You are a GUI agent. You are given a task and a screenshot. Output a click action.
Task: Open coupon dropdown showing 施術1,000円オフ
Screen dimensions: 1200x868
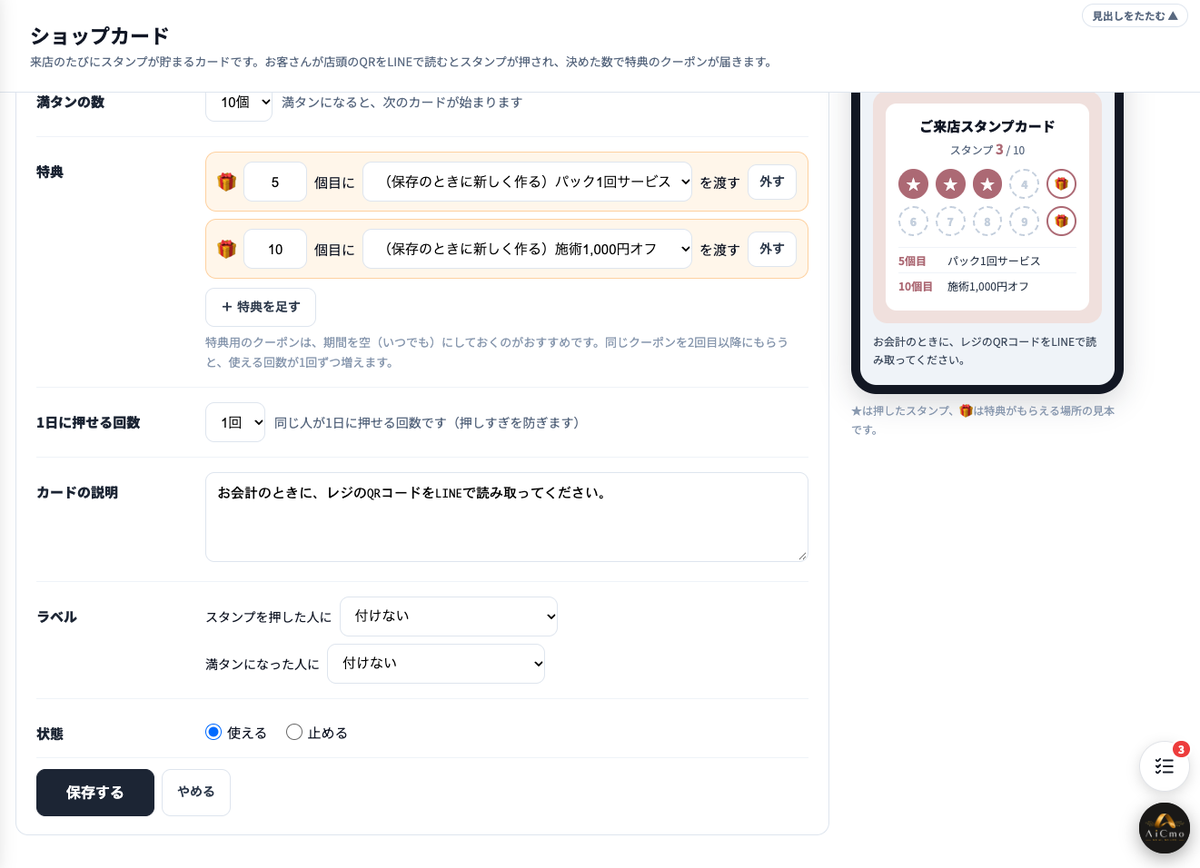(527, 249)
